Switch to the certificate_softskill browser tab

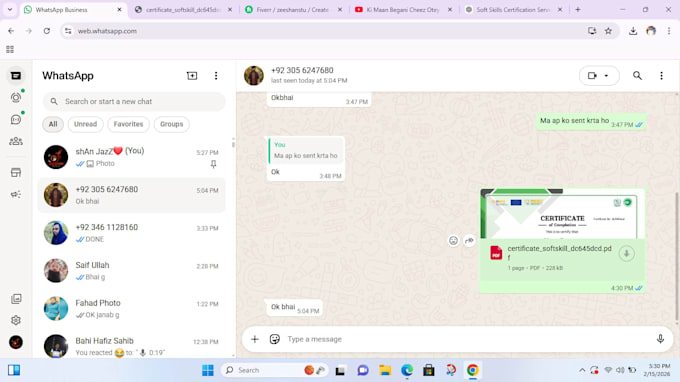[183, 10]
